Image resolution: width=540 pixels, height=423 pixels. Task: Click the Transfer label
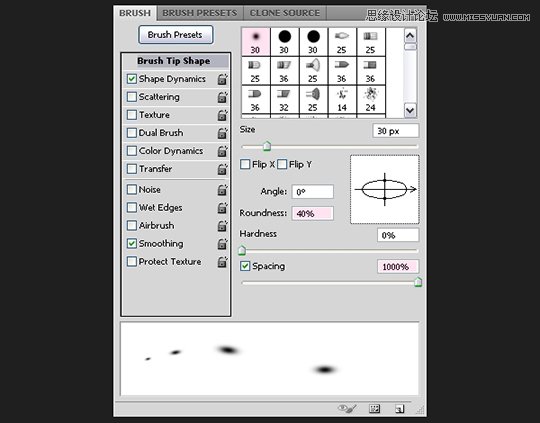point(155,169)
